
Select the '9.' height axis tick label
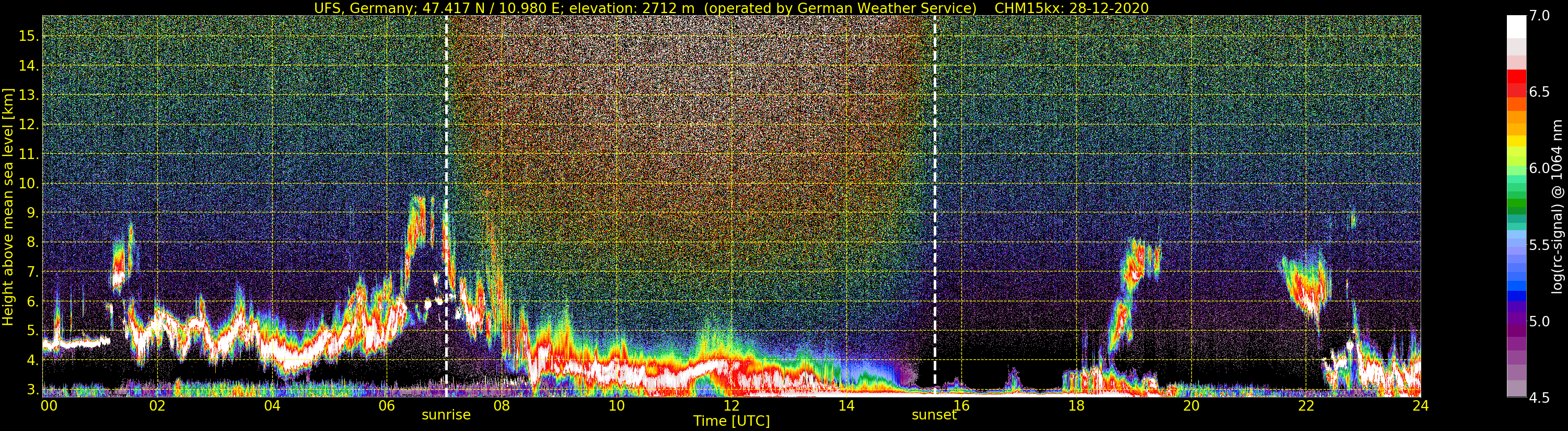pyautogui.click(x=33, y=213)
